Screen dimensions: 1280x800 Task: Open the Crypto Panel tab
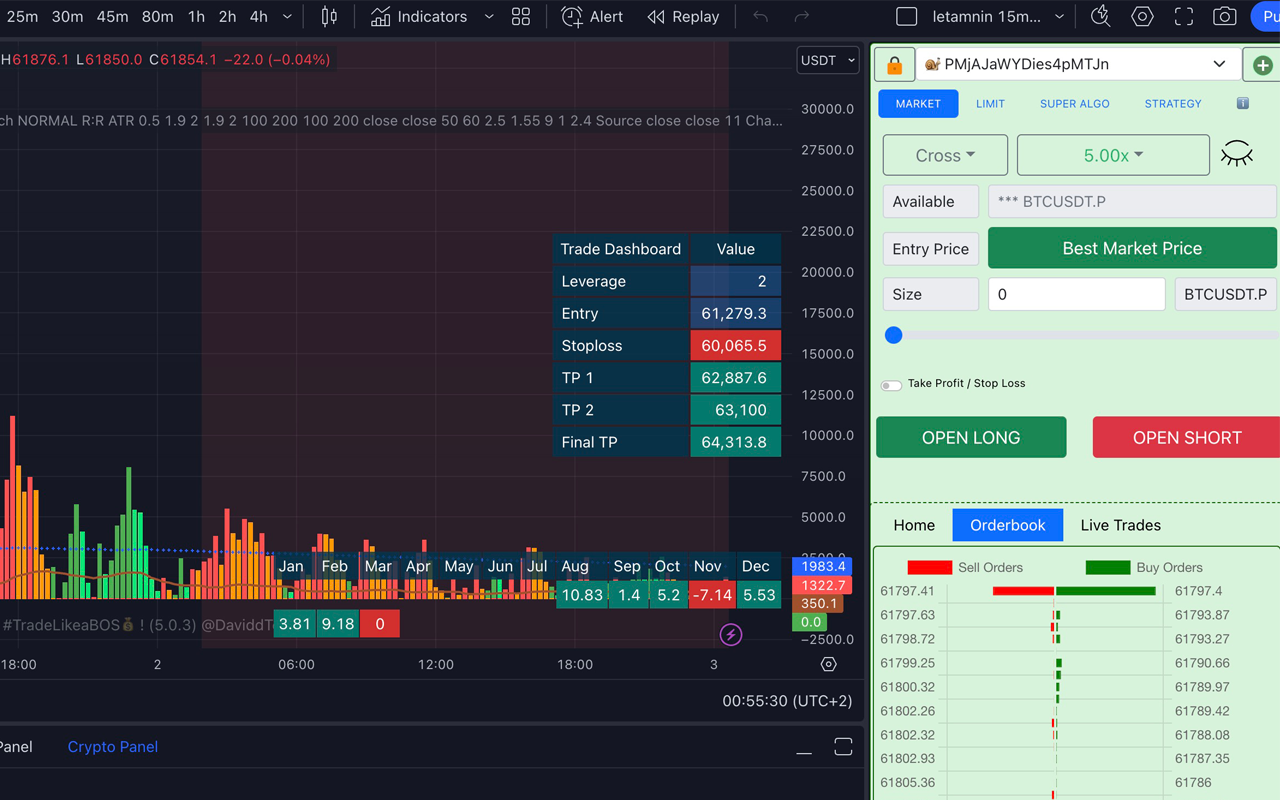coord(113,747)
